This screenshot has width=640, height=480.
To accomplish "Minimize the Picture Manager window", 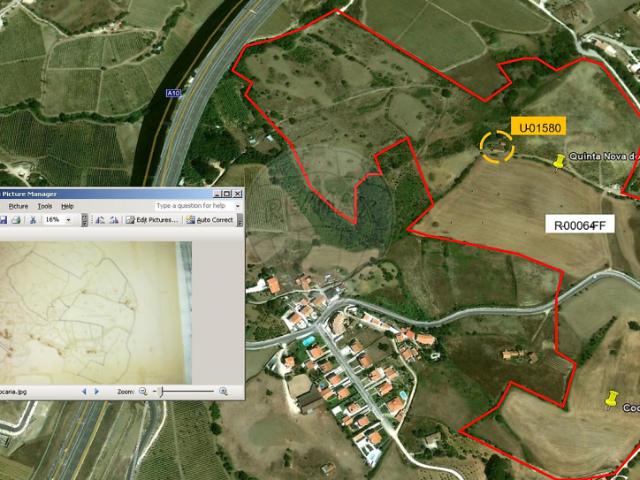I will pos(217,194).
